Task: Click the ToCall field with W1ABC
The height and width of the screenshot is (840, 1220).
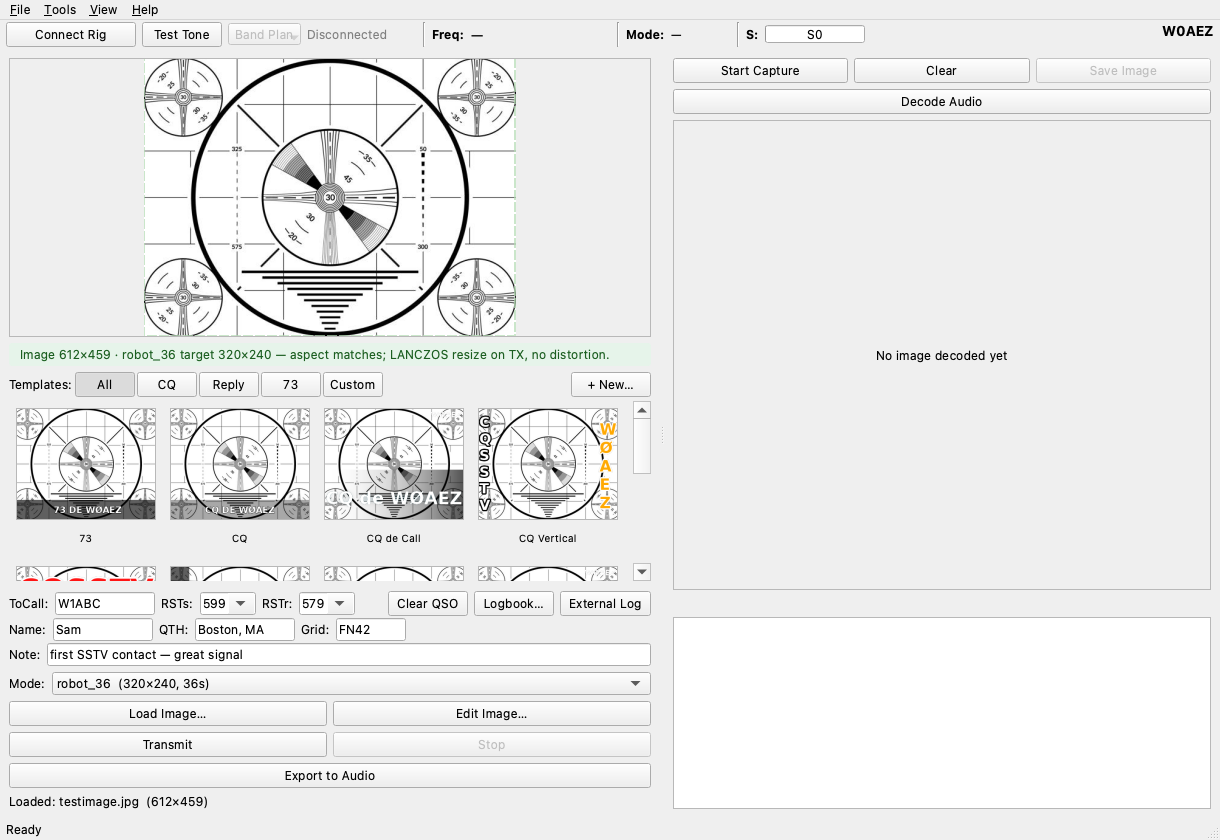Action: click(x=105, y=604)
